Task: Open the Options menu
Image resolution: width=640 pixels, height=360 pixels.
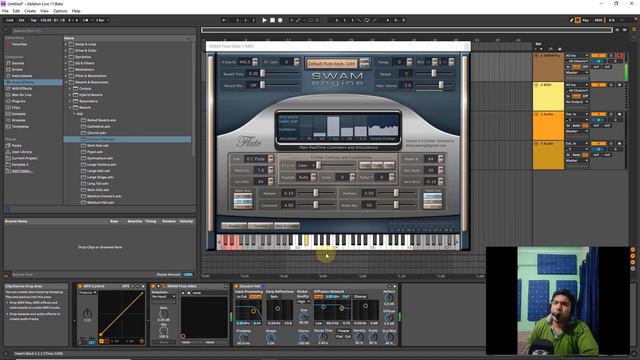Action: coord(60,11)
